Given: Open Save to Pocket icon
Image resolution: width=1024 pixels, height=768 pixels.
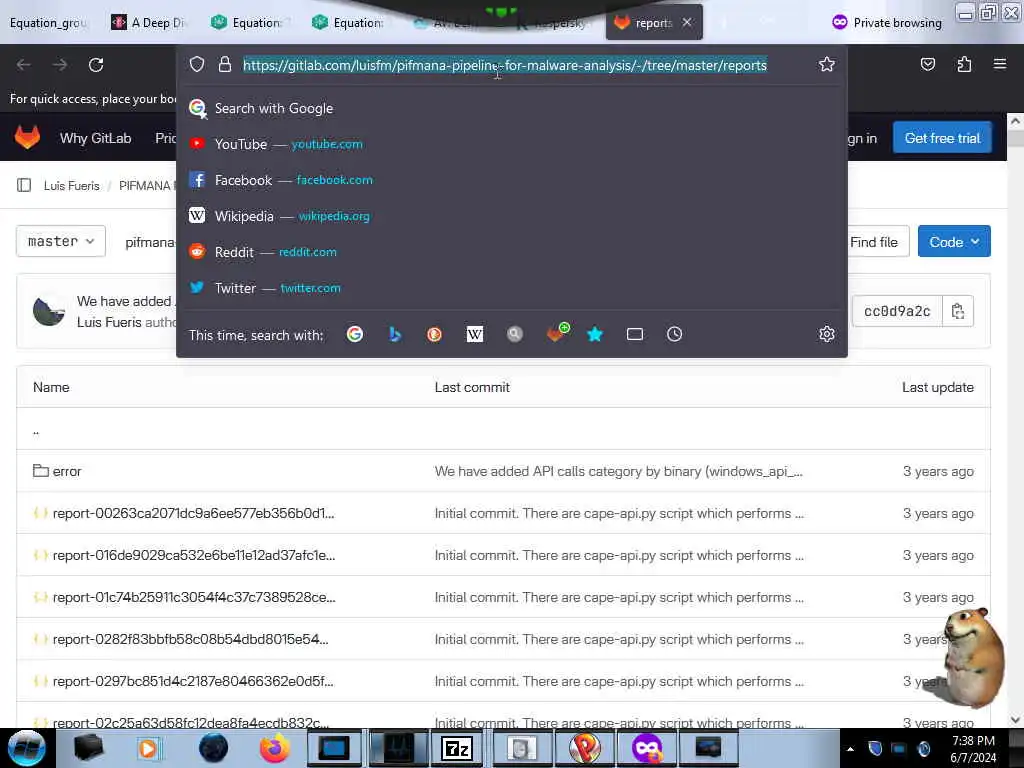Looking at the screenshot, I should click(927, 64).
